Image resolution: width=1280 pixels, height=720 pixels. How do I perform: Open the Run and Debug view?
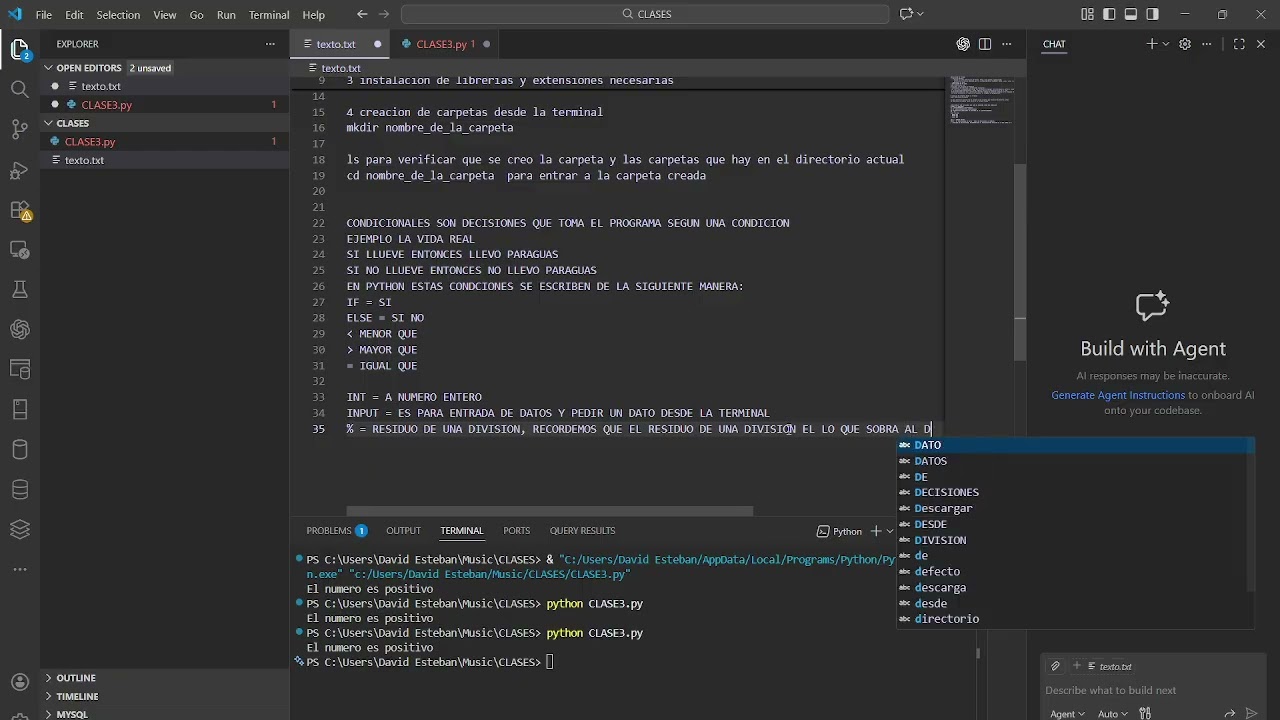(x=19, y=170)
